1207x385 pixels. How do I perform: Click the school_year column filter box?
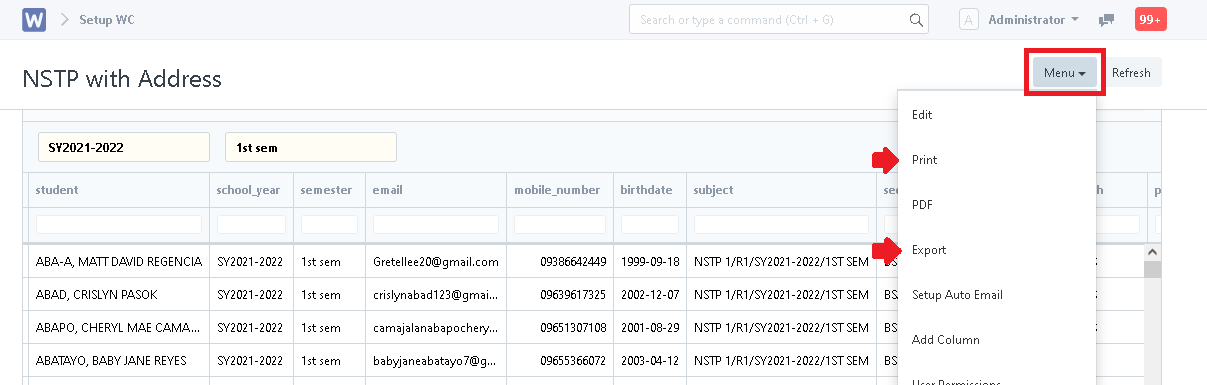tap(251, 224)
